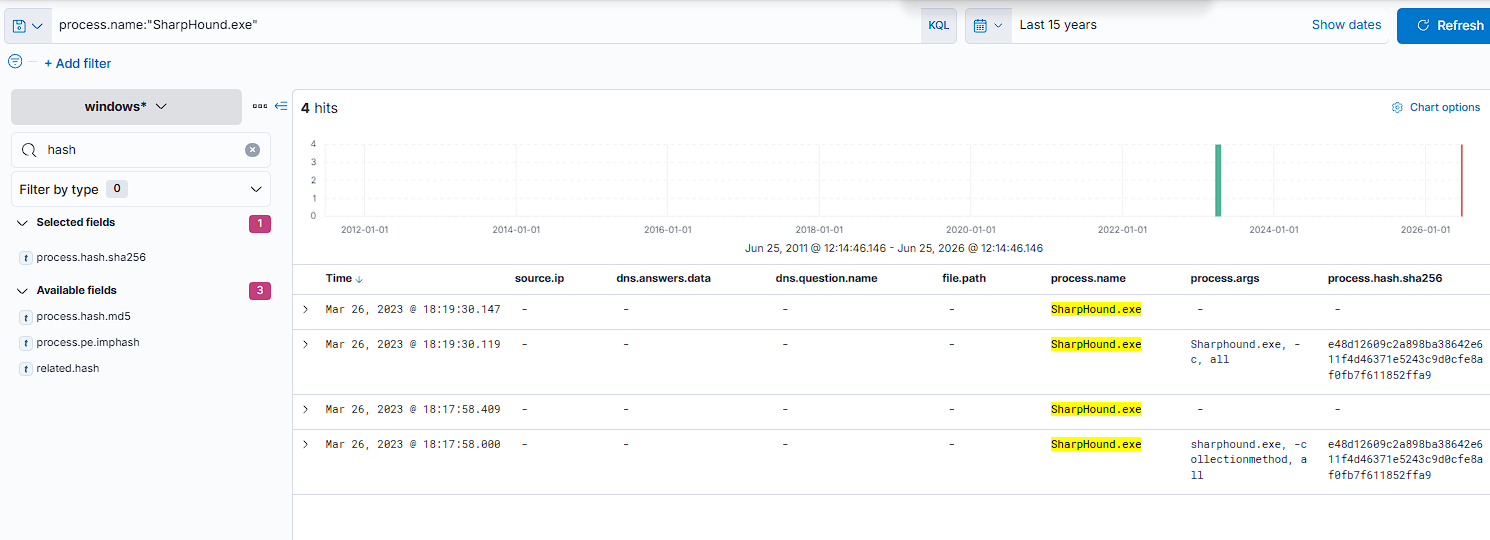The image size is (1490, 540).
Task: Expand the 18:19:30.147 document row
Action: (x=306, y=310)
